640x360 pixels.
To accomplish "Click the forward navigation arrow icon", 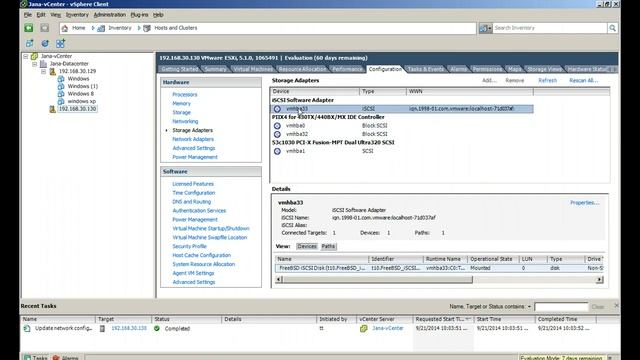I will pyautogui.click(x=44, y=28).
